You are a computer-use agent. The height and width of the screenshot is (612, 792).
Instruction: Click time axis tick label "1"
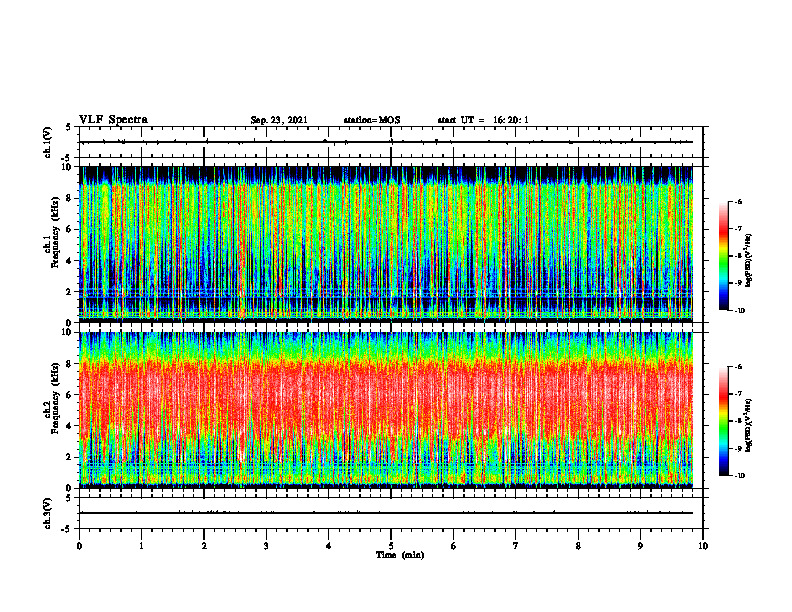click(x=141, y=546)
